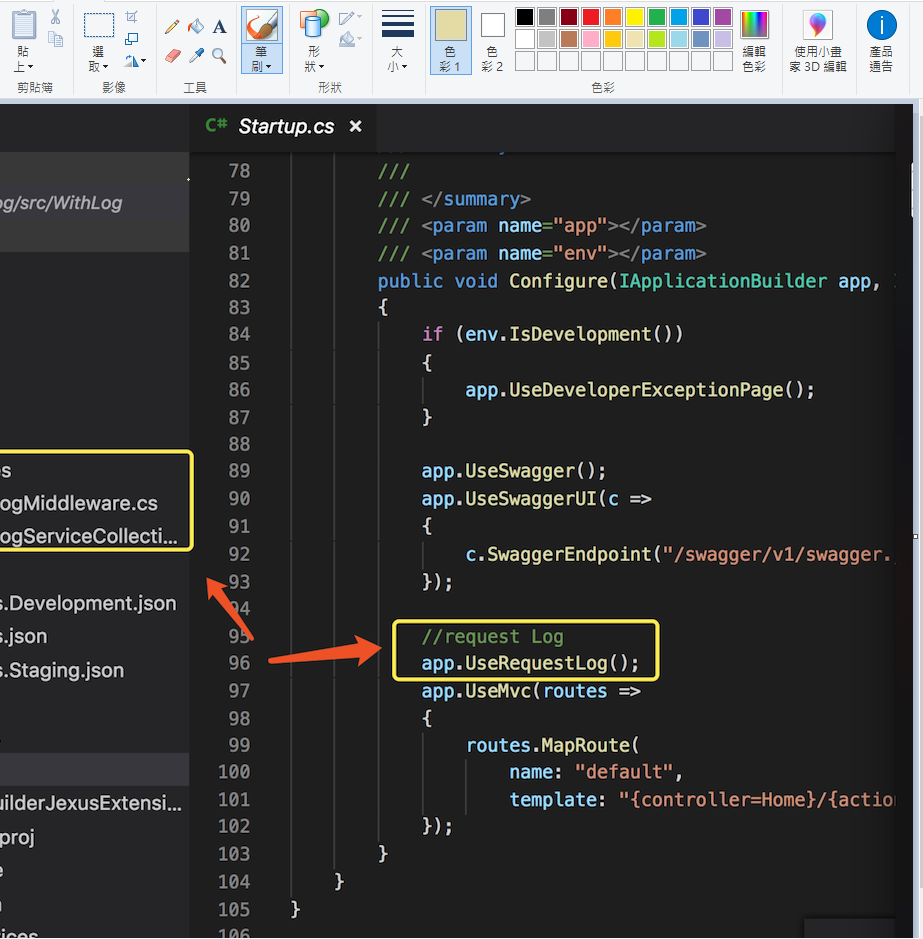Set Color 1 as the active color
Screen dimensions: 923x939
(450, 41)
